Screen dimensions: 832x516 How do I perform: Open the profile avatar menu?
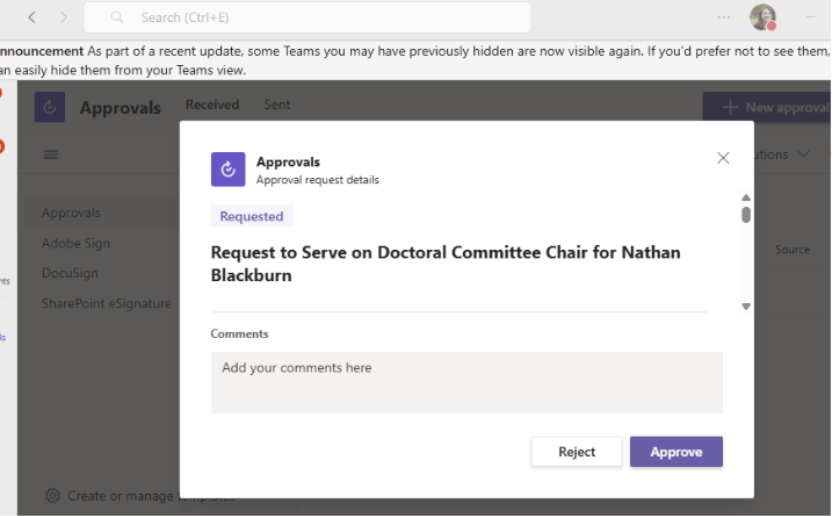coord(763,17)
